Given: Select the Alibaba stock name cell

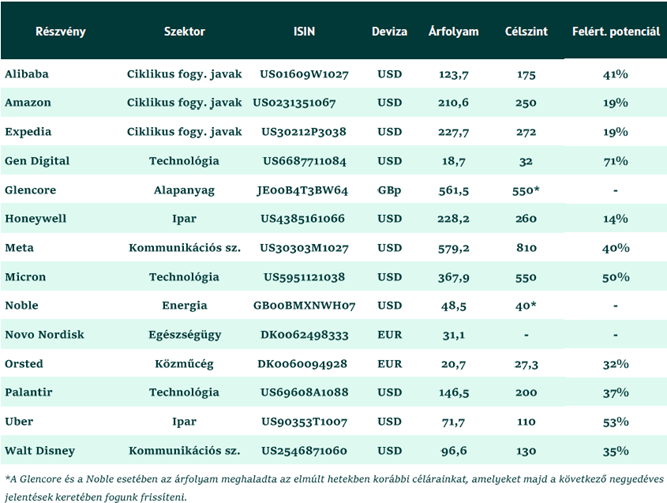Looking at the screenshot, I should 27,74.
